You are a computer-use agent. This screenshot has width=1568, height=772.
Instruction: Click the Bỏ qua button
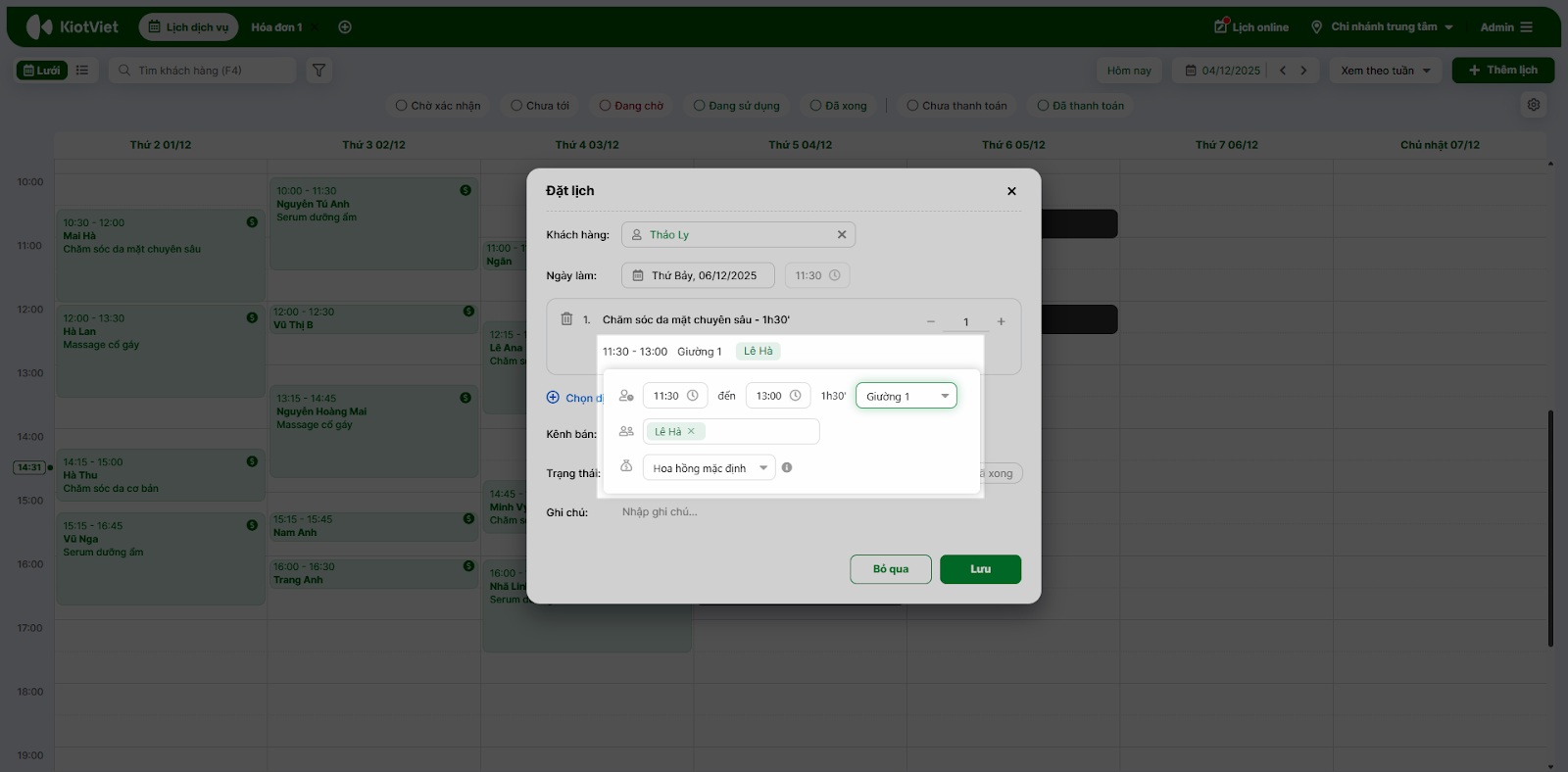click(891, 569)
